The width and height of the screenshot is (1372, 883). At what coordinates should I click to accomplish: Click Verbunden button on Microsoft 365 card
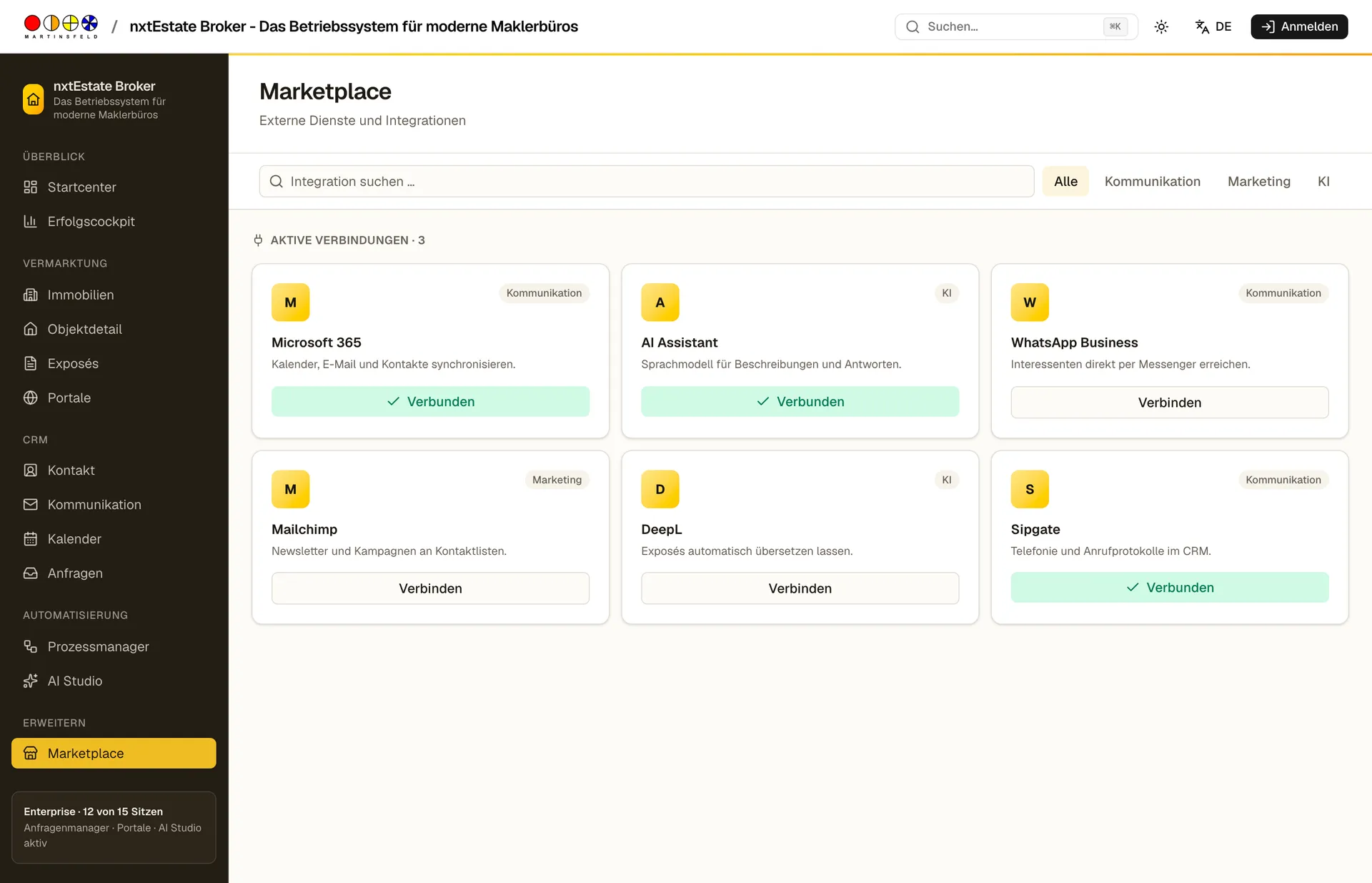(430, 402)
